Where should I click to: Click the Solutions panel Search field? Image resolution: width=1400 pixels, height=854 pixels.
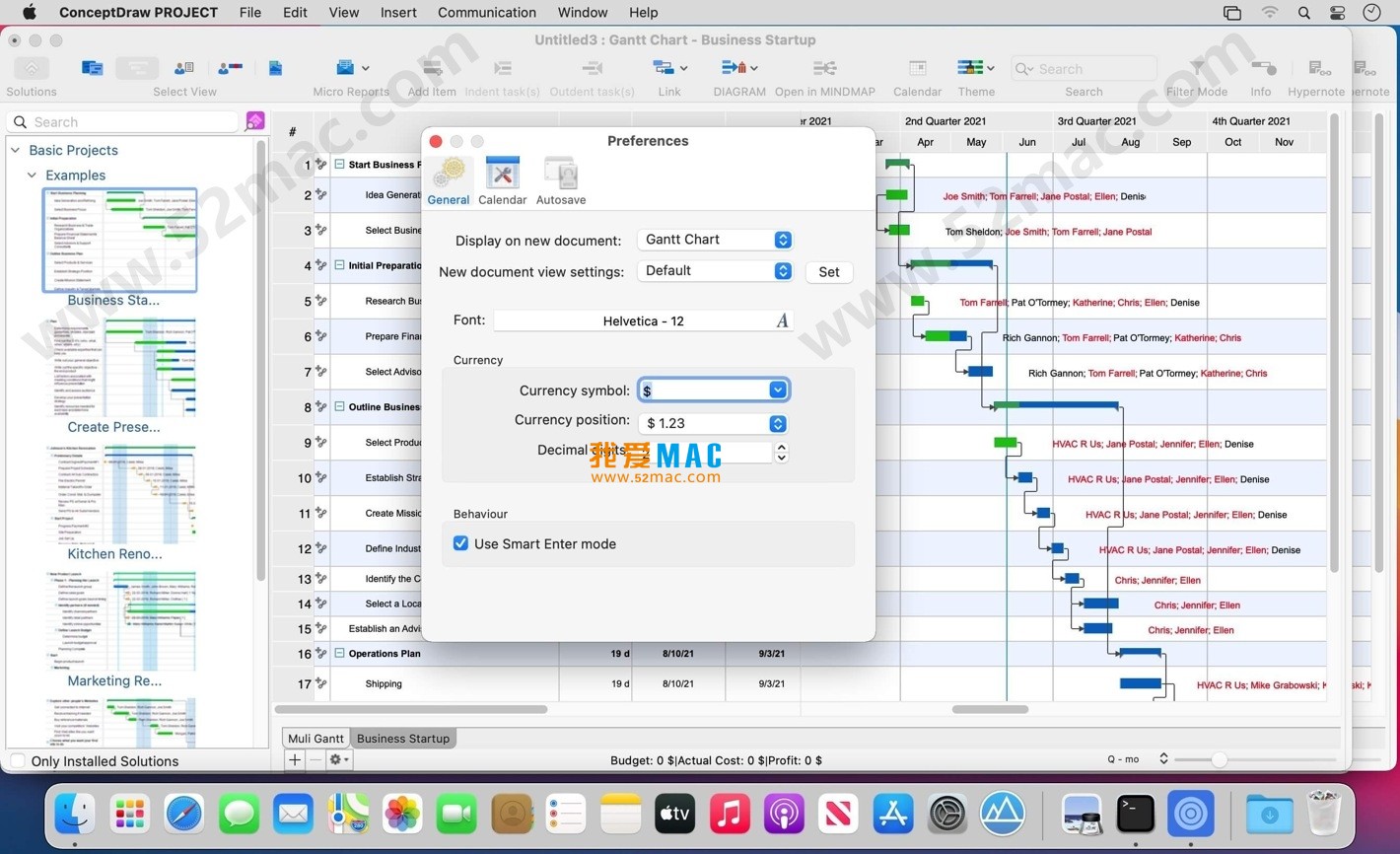point(123,121)
